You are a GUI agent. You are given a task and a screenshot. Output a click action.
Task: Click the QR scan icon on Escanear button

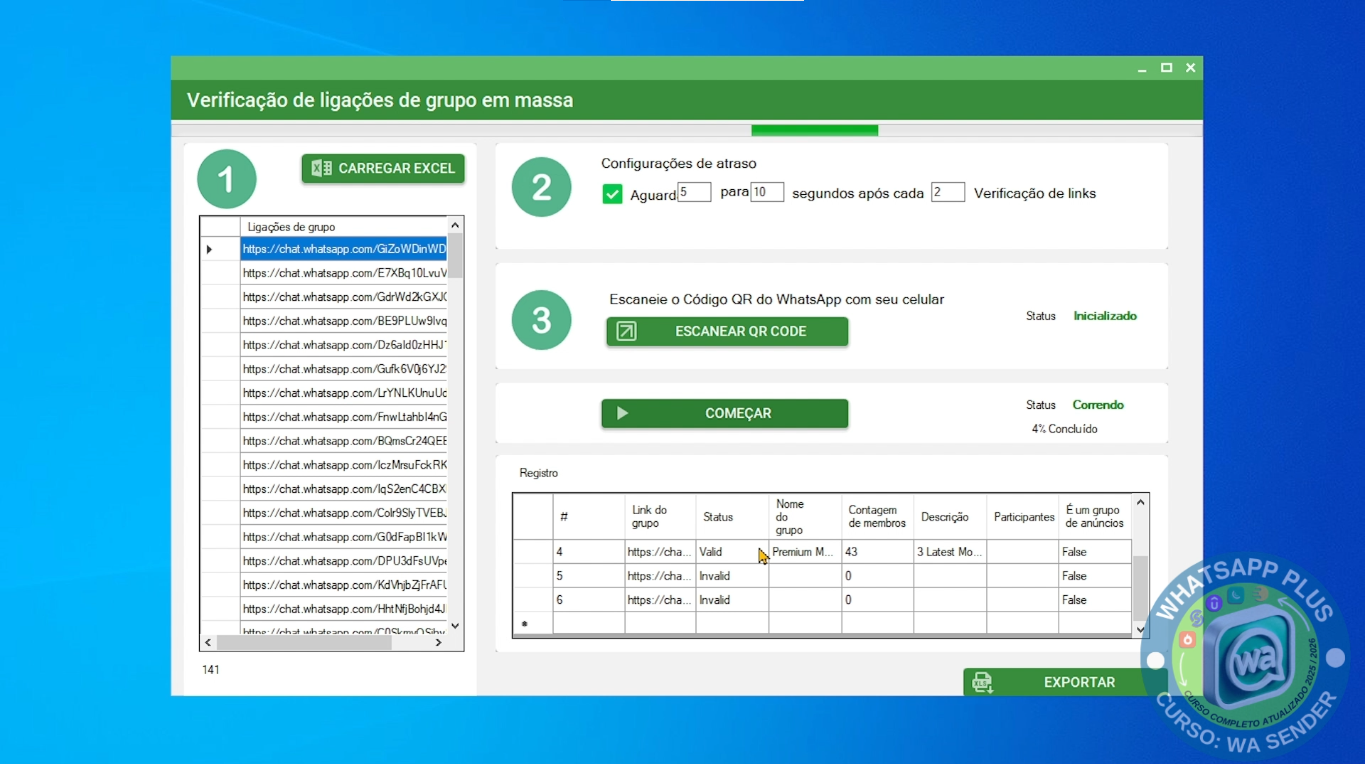pyautogui.click(x=626, y=331)
